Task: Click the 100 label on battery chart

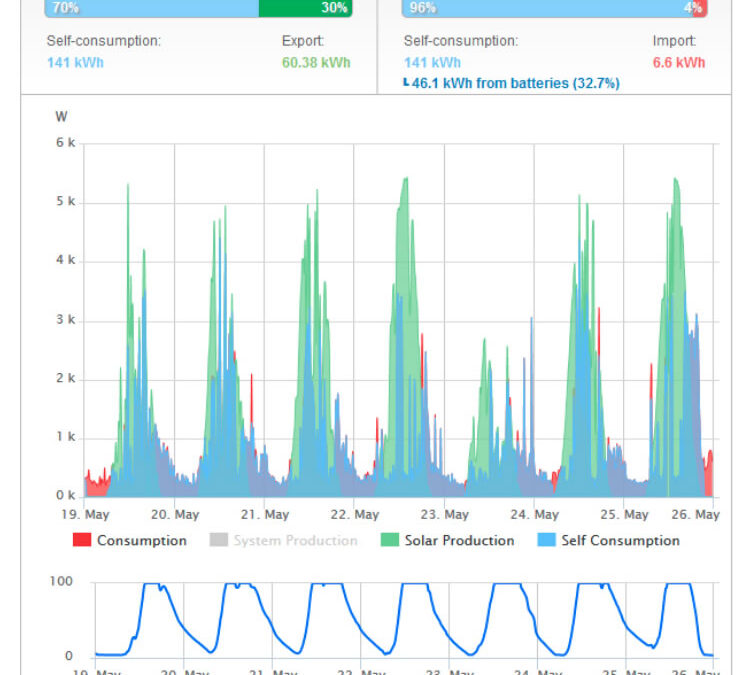Action: [62, 581]
